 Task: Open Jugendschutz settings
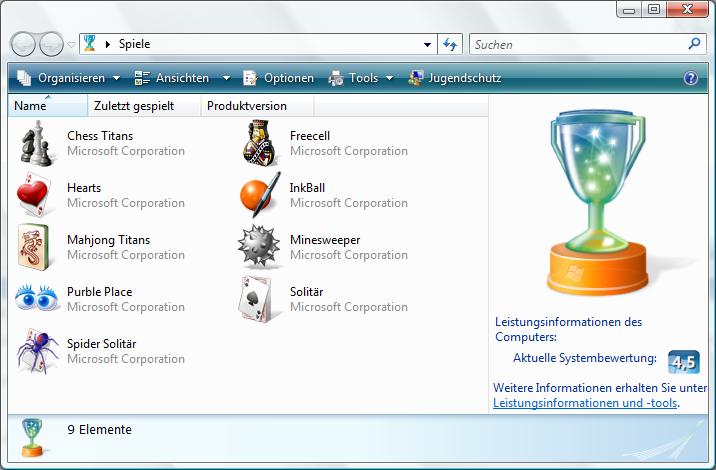point(464,78)
